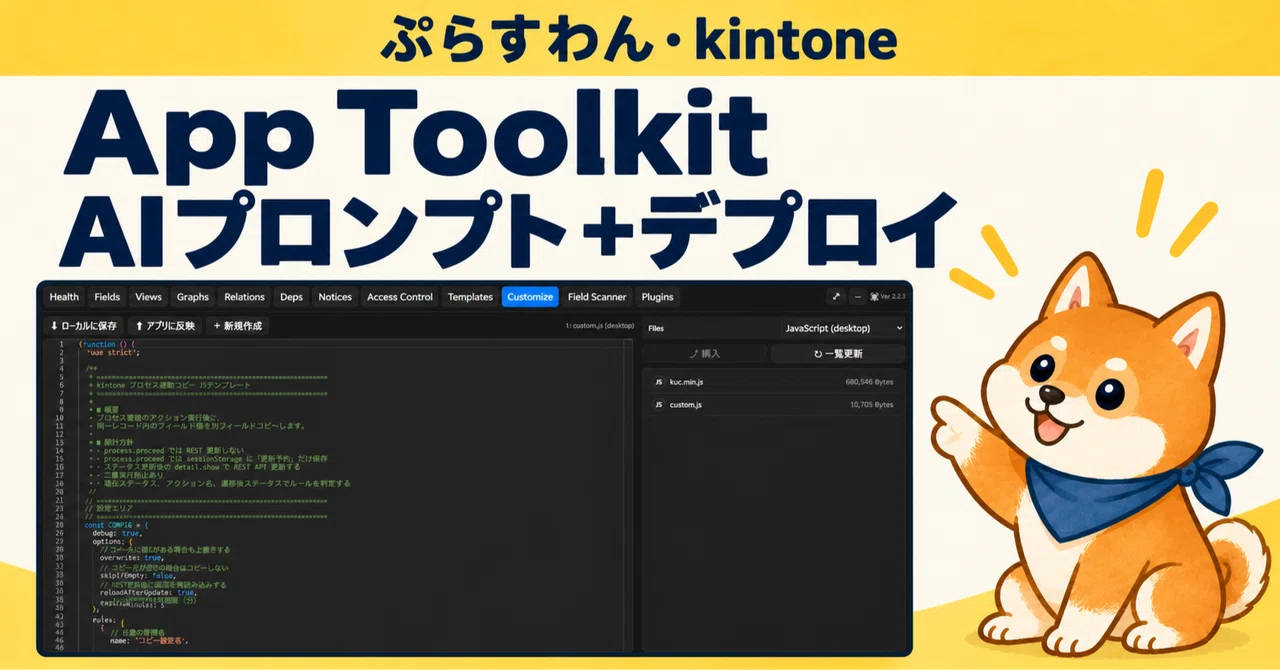The width and height of the screenshot is (1280, 670).
Task: Click the minimize dash icon in the toolkit header
Action: 858,297
